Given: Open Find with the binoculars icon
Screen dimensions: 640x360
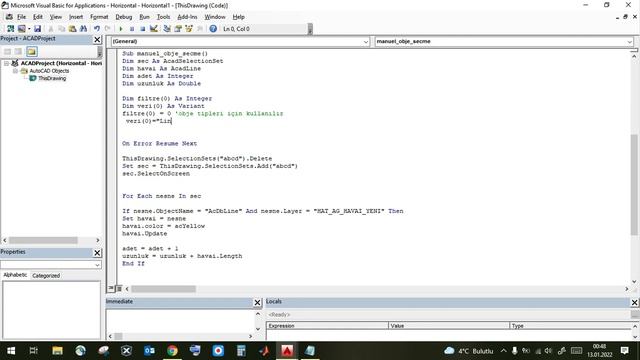Looking at the screenshot, I should tap(83, 29).
